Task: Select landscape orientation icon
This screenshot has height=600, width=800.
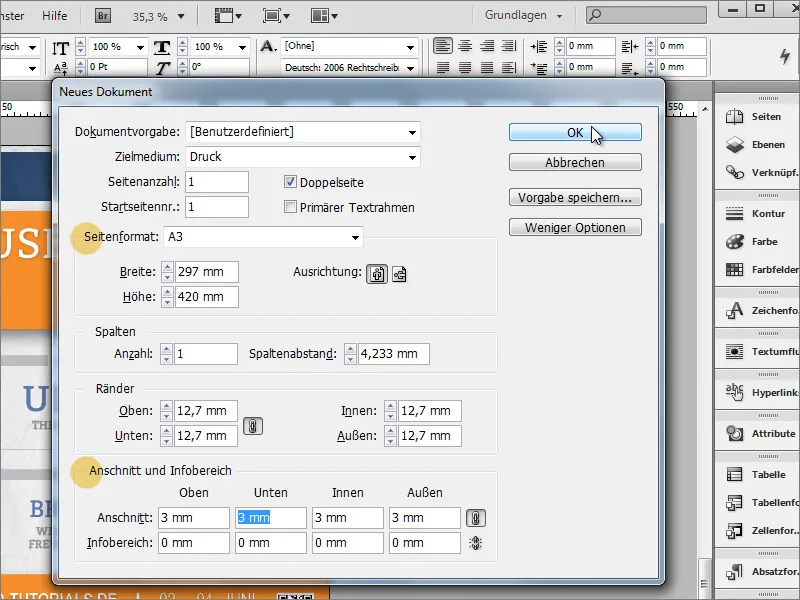Action: coord(399,274)
